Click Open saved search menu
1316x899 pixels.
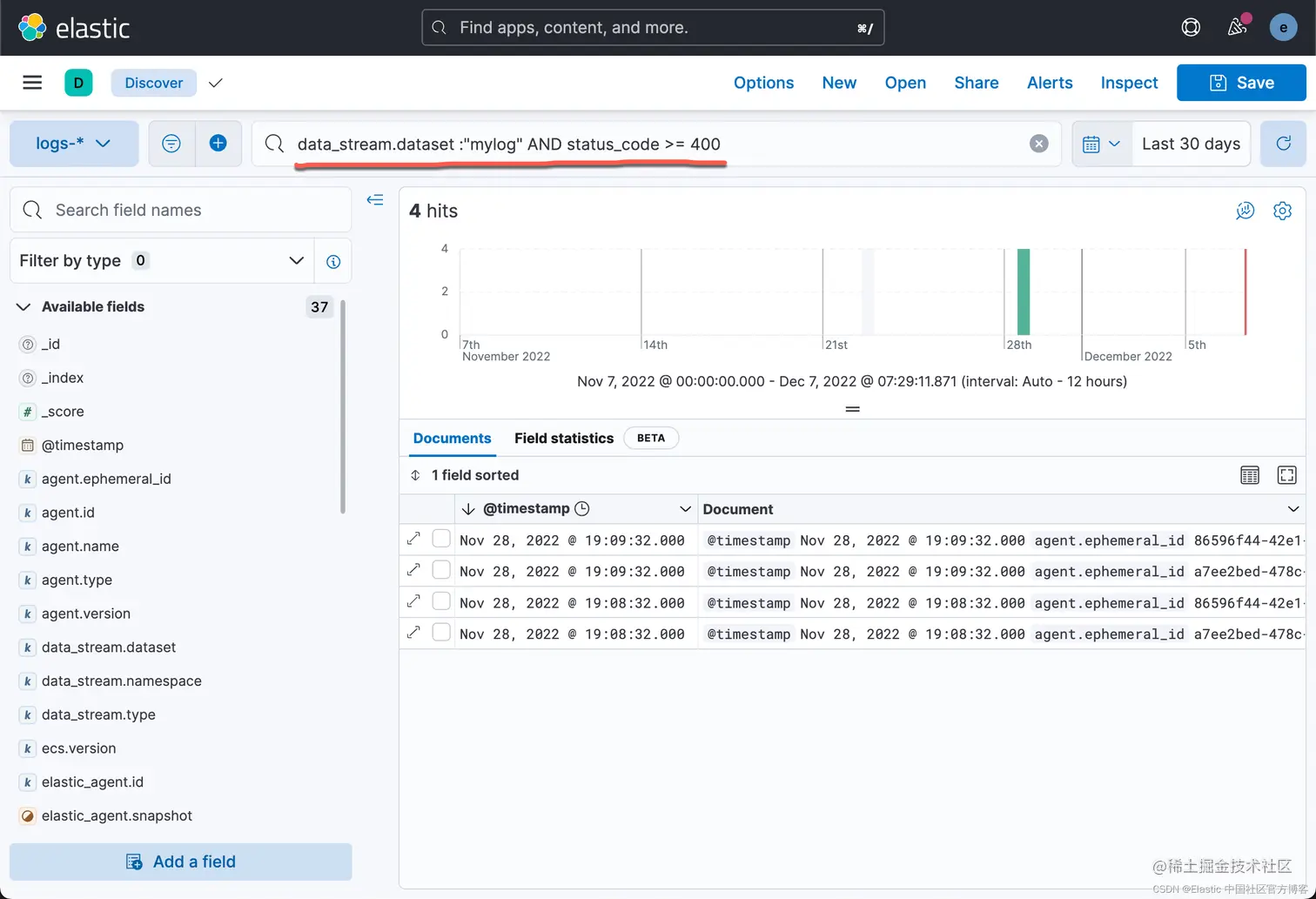[905, 83]
